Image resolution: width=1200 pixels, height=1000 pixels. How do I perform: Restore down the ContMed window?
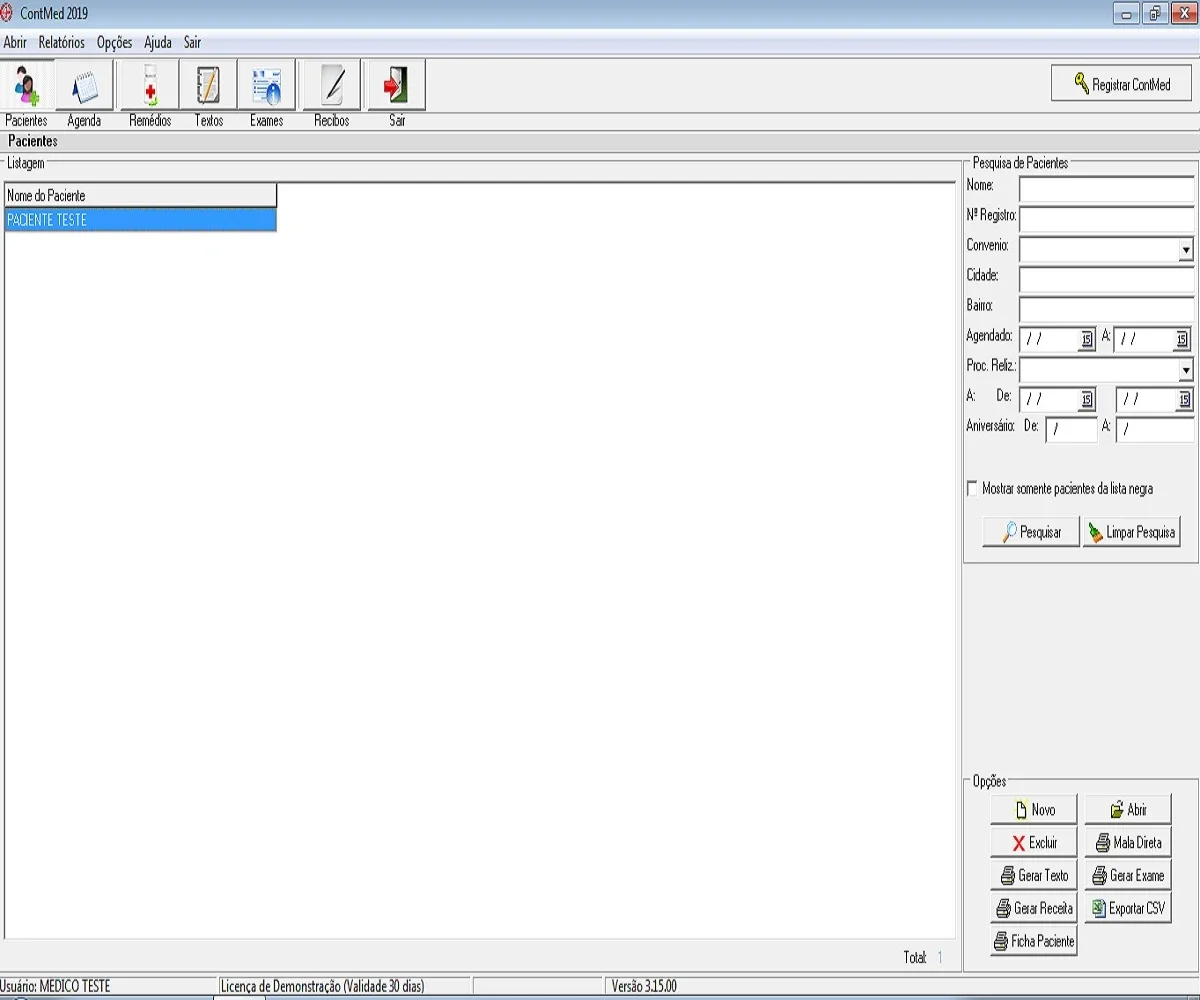1155,14
